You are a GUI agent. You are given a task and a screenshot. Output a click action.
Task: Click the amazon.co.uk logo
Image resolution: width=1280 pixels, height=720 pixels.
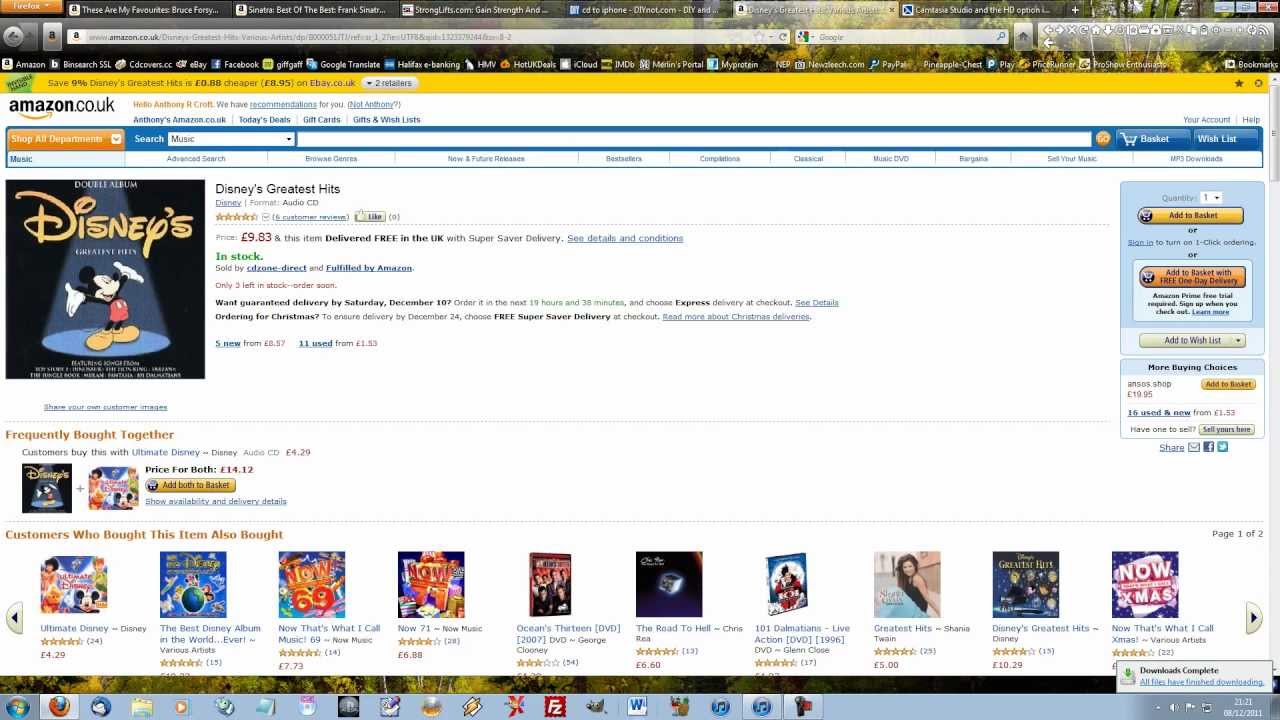click(x=62, y=106)
